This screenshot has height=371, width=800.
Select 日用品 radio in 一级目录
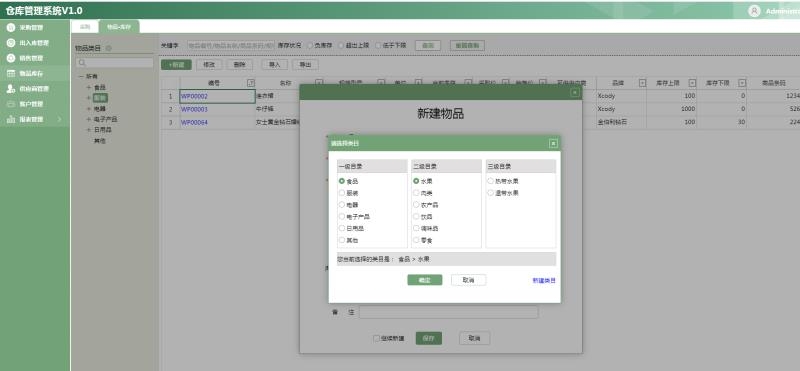[342, 228]
